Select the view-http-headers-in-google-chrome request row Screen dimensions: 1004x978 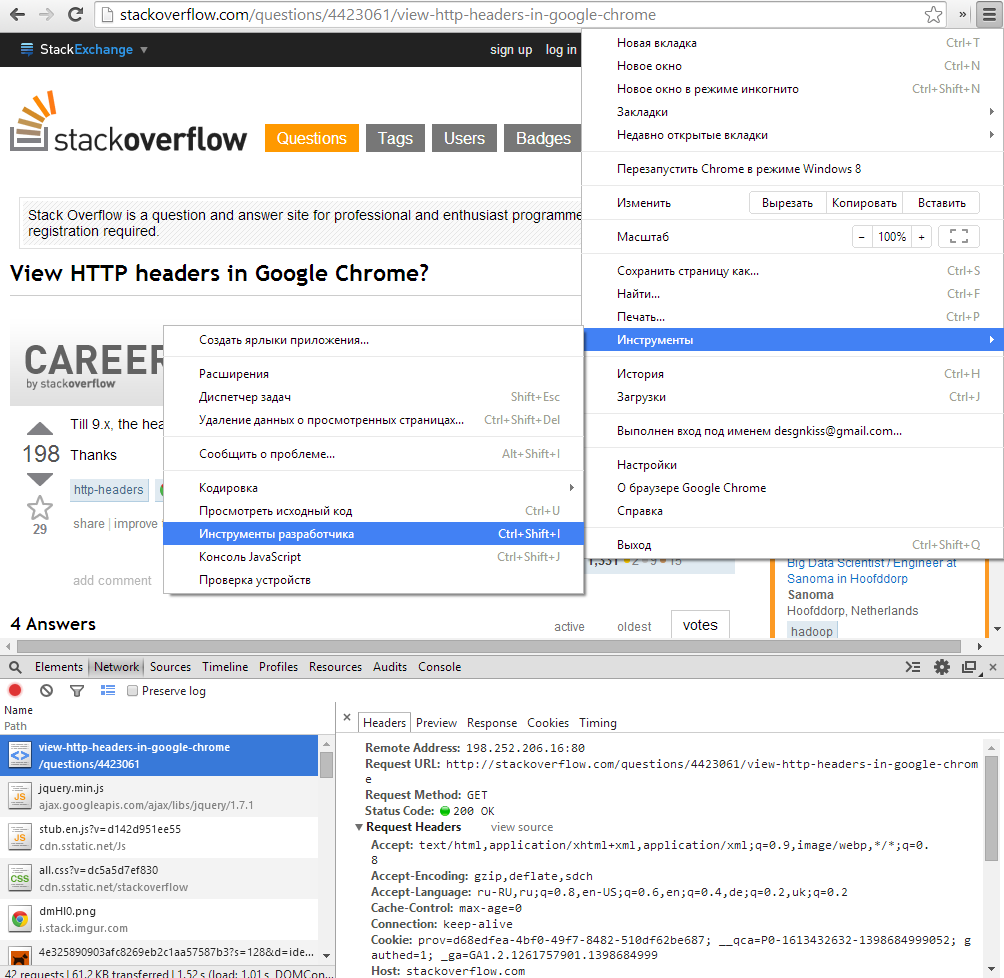159,755
